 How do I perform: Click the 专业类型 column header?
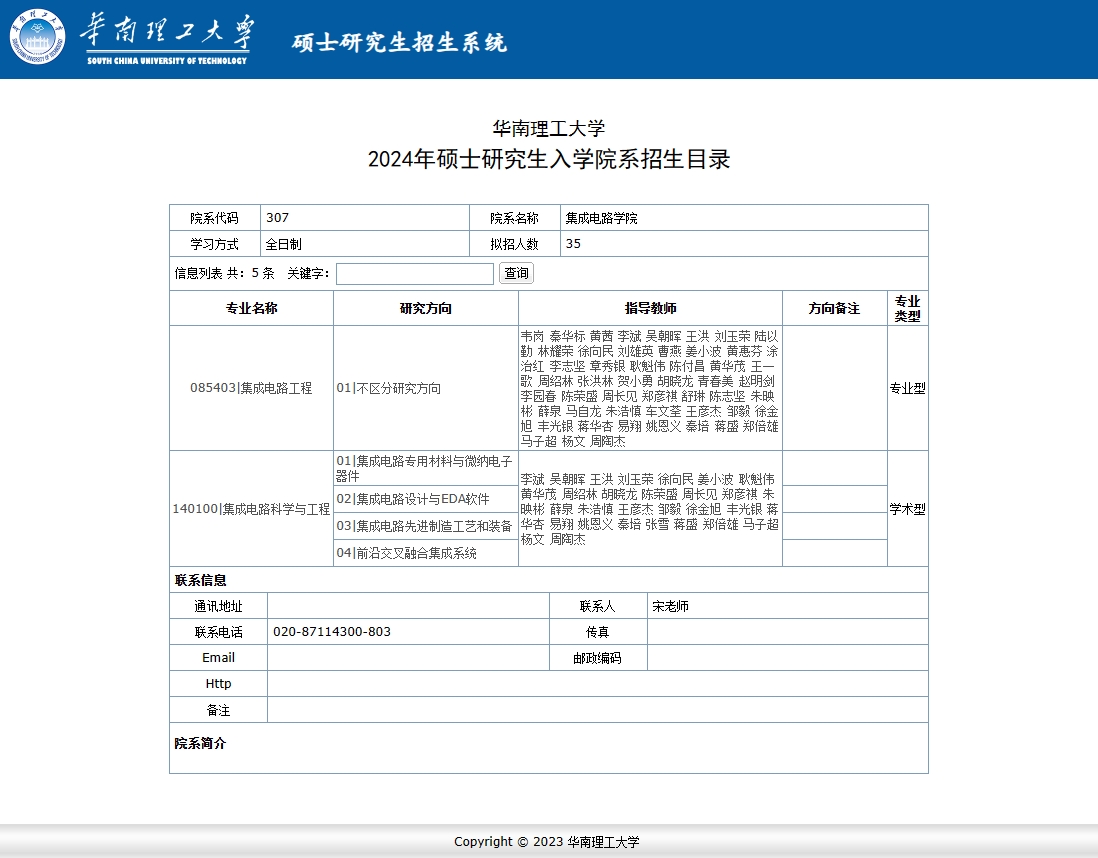907,308
